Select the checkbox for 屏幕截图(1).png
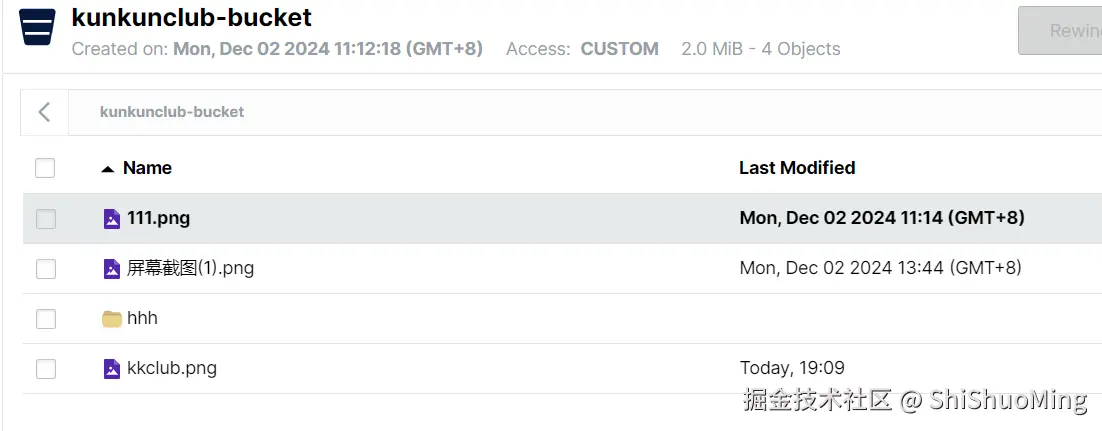The height and width of the screenshot is (431, 1102). tap(45, 268)
